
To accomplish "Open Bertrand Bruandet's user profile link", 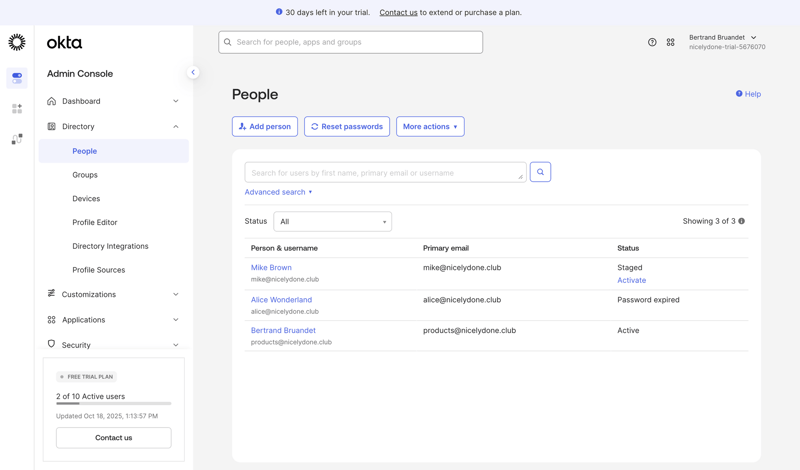I will pos(283,330).
